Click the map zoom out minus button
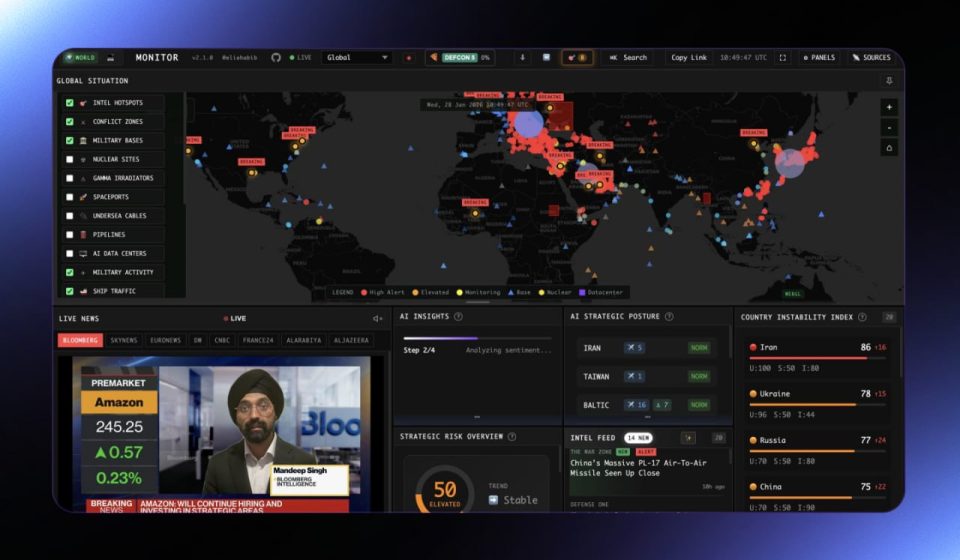Viewport: 960px width, 560px height. click(x=889, y=128)
